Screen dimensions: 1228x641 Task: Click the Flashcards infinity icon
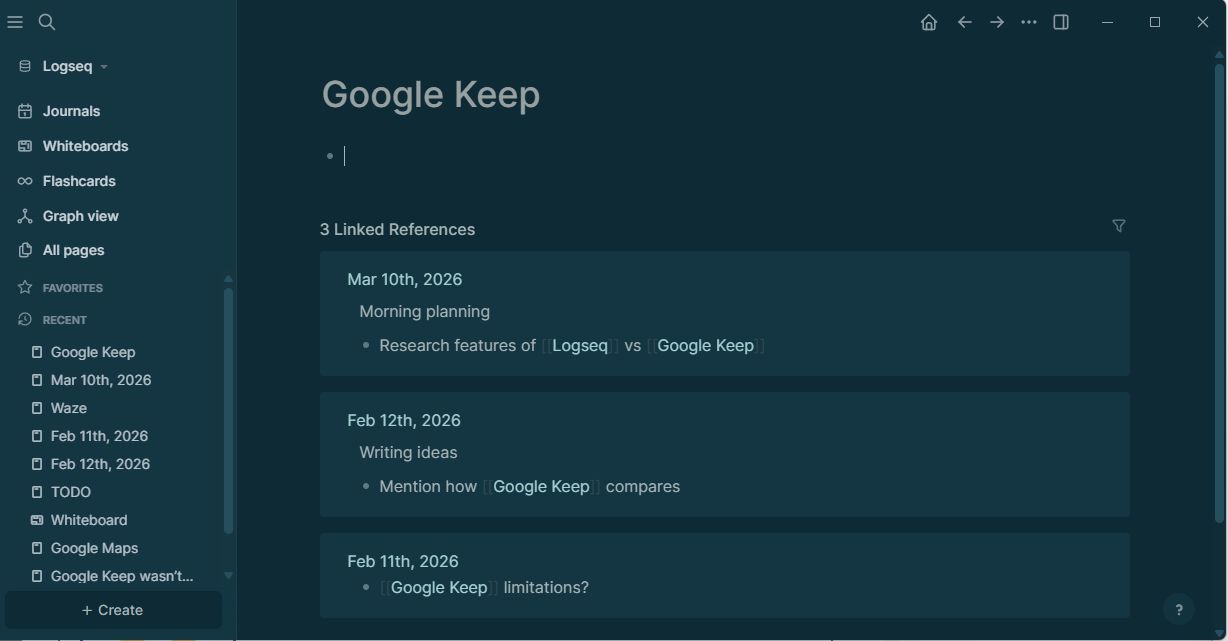25,181
